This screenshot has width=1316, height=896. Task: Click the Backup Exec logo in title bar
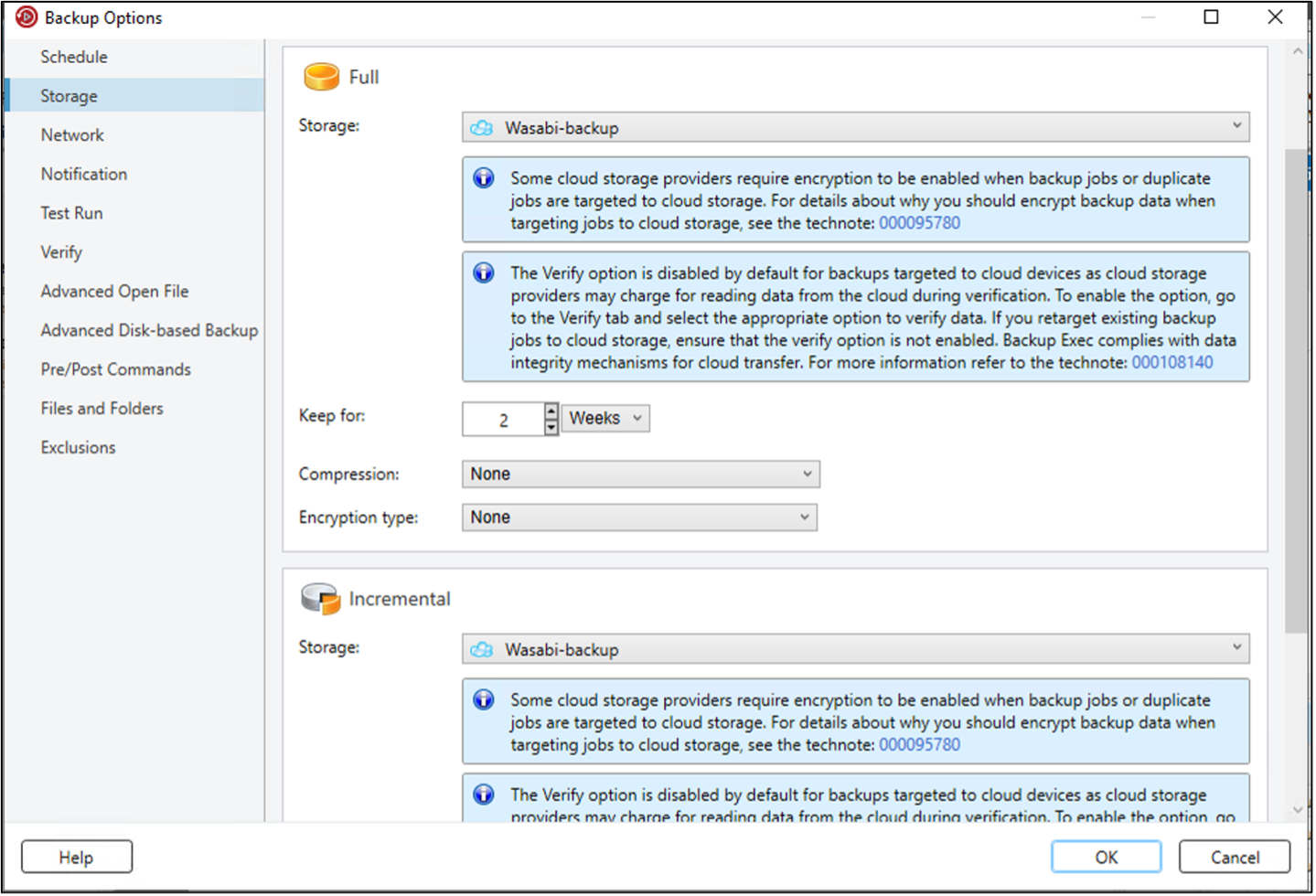[x=27, y=17]
